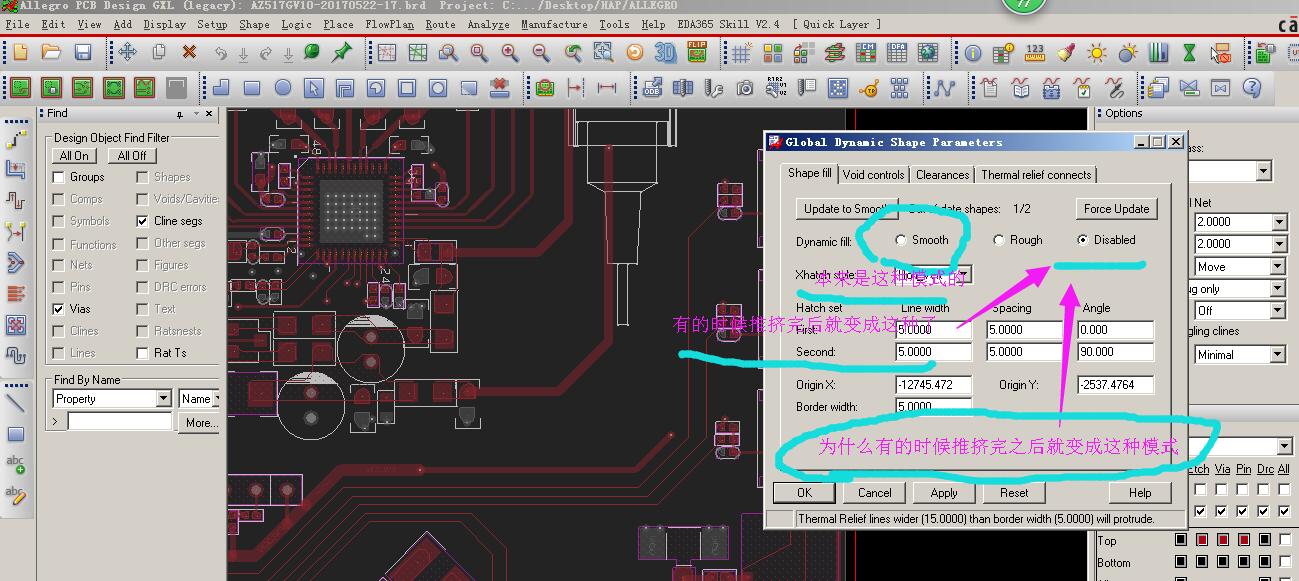Click the Bottom layer first color swatch
1299x581 pixels.
pyautogui.click(x=1181, y=563)
